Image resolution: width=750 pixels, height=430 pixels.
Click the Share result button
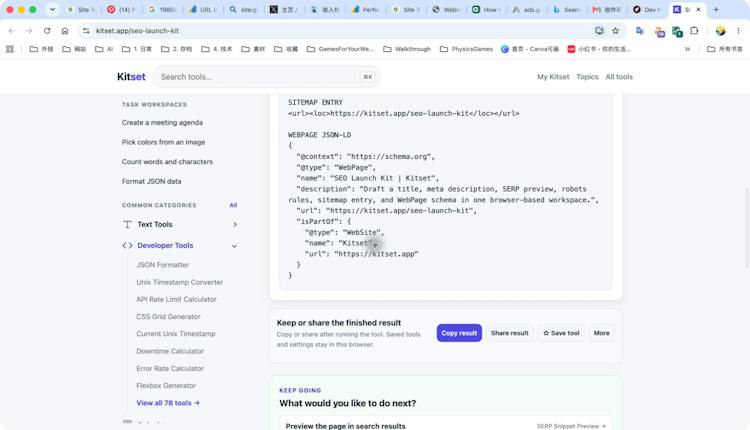(509, 333)
